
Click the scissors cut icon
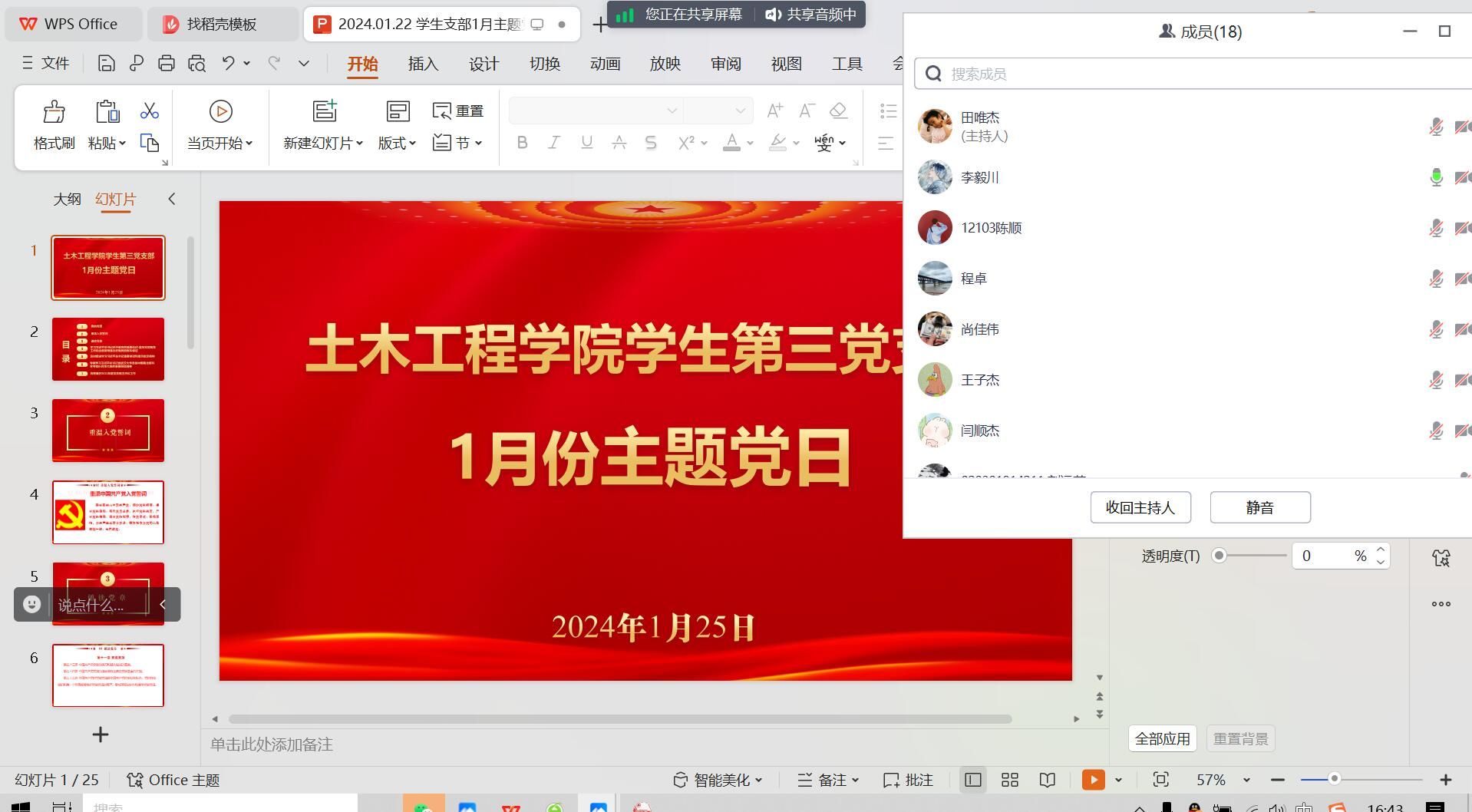(150, 111)
